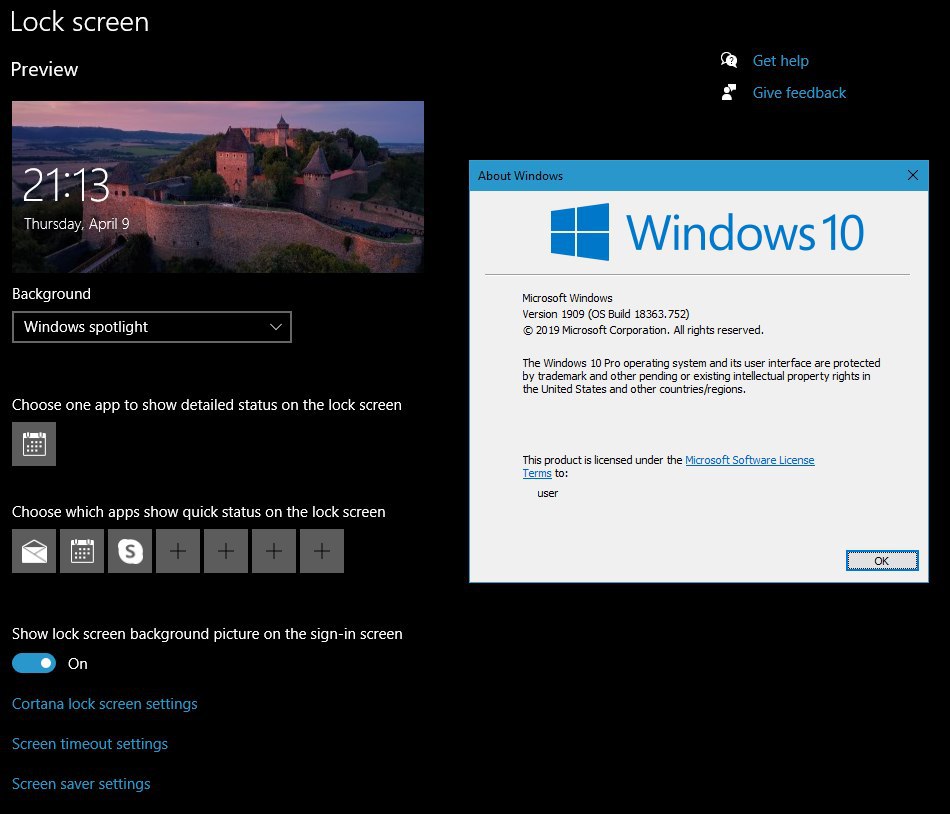Click the Give feedback person icon

click(729, 92)
